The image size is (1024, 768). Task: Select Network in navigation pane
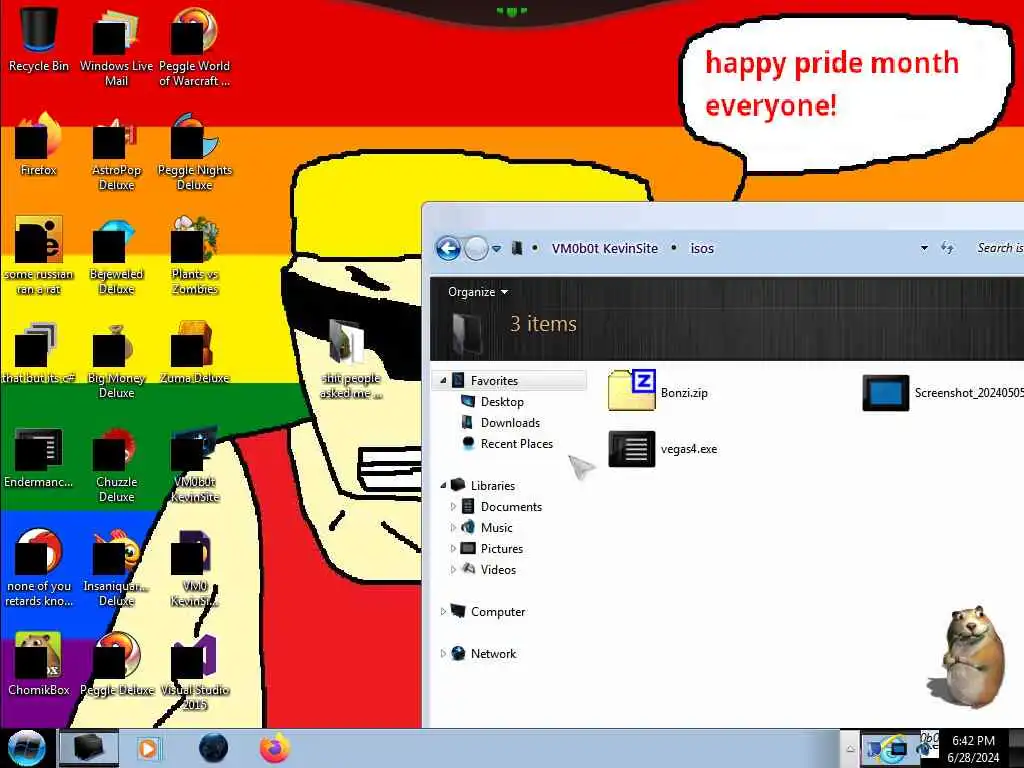(493, 654)
